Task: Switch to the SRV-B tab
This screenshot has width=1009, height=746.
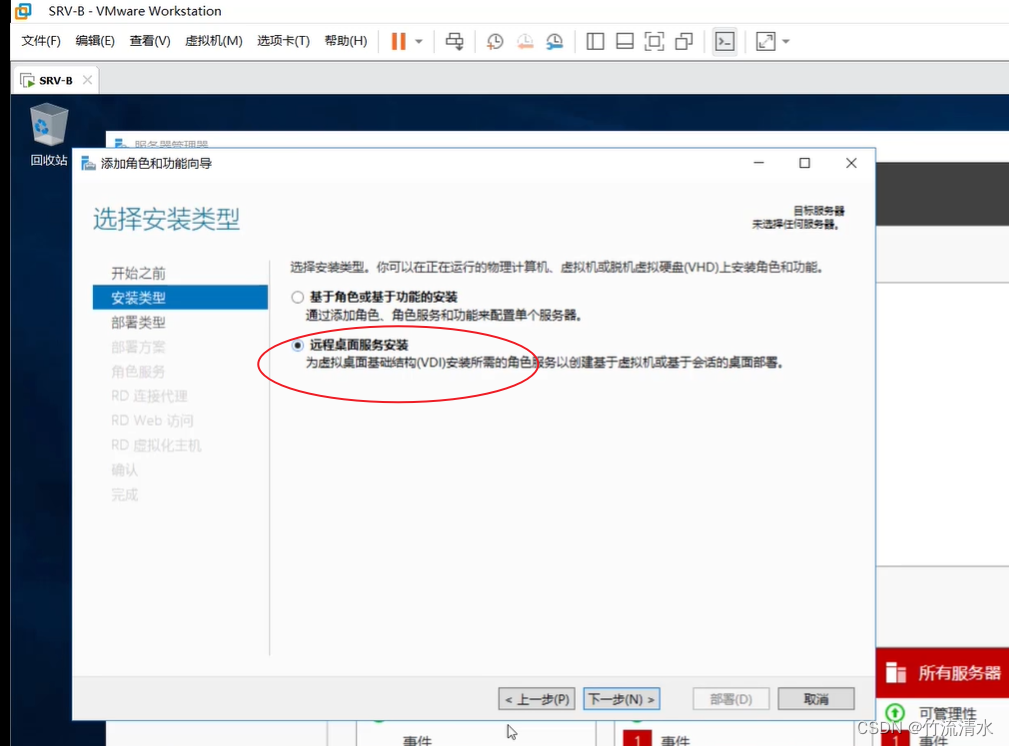Action: click(55, 80)
